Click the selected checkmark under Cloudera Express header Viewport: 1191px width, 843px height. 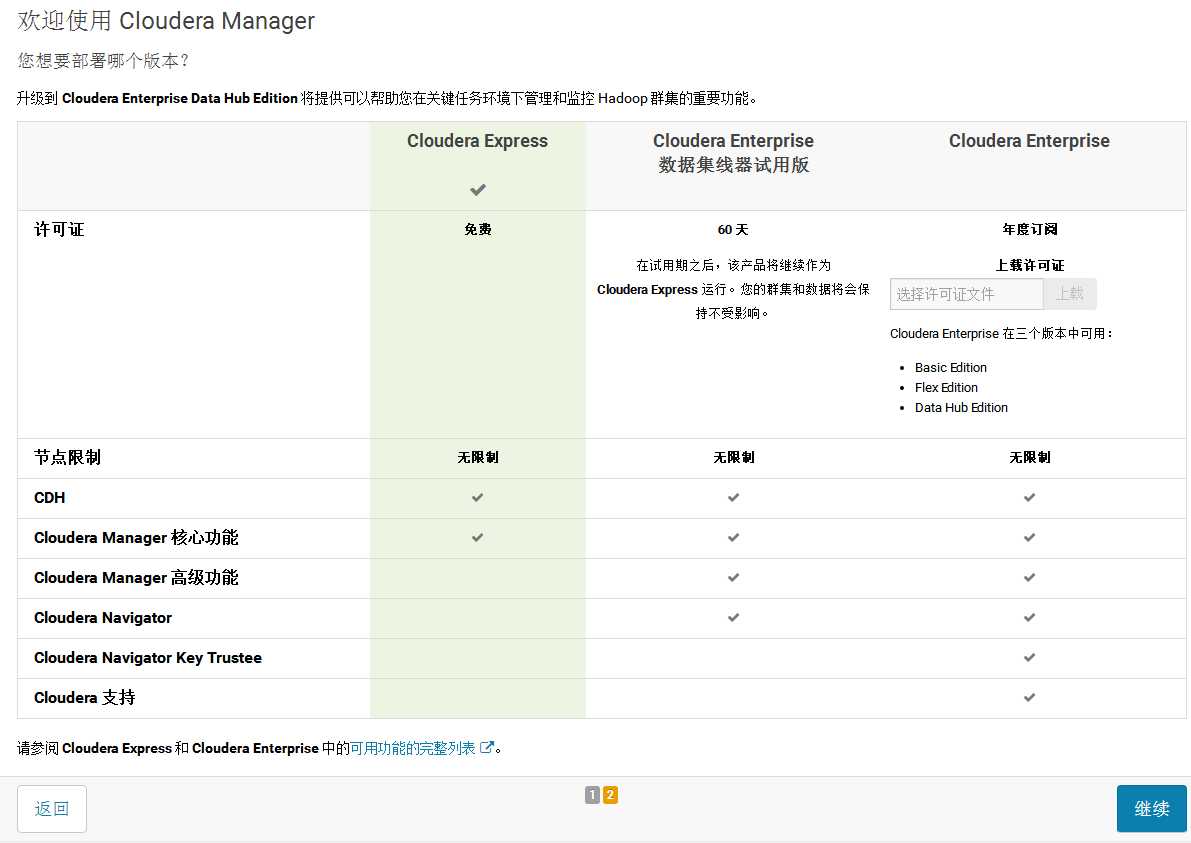coord(478,190)
